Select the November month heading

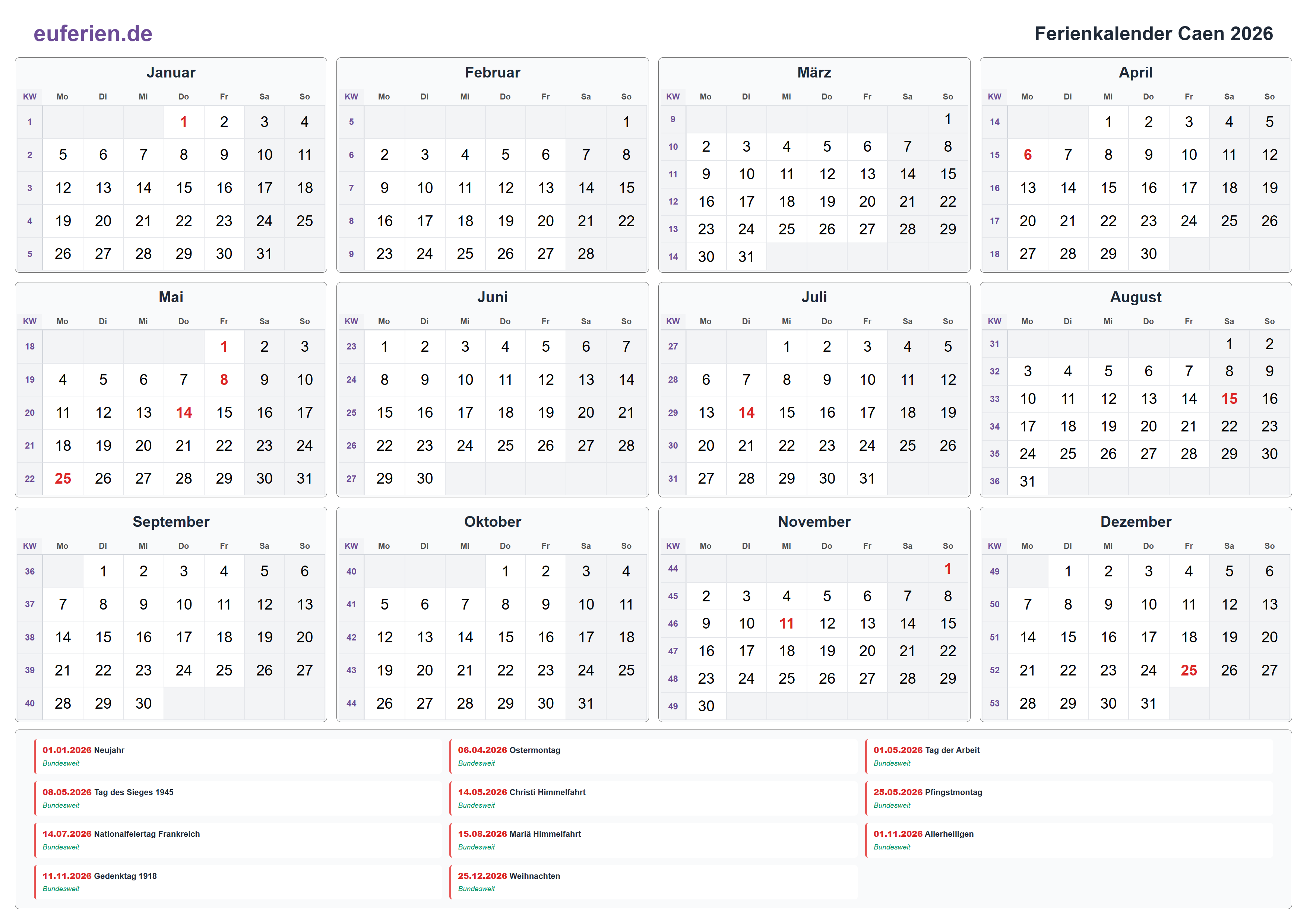(814, 522)
